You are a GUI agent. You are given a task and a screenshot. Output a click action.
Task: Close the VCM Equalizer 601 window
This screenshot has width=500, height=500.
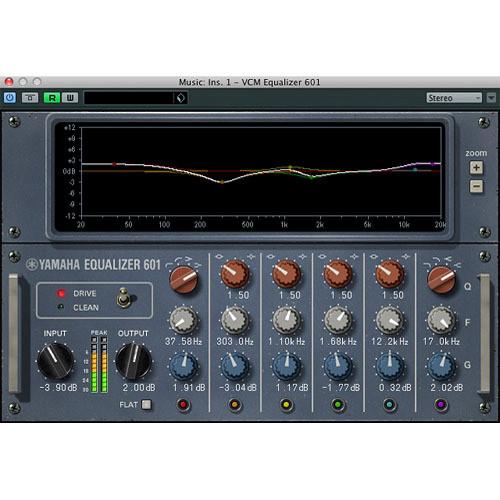(x=9, y=82)
